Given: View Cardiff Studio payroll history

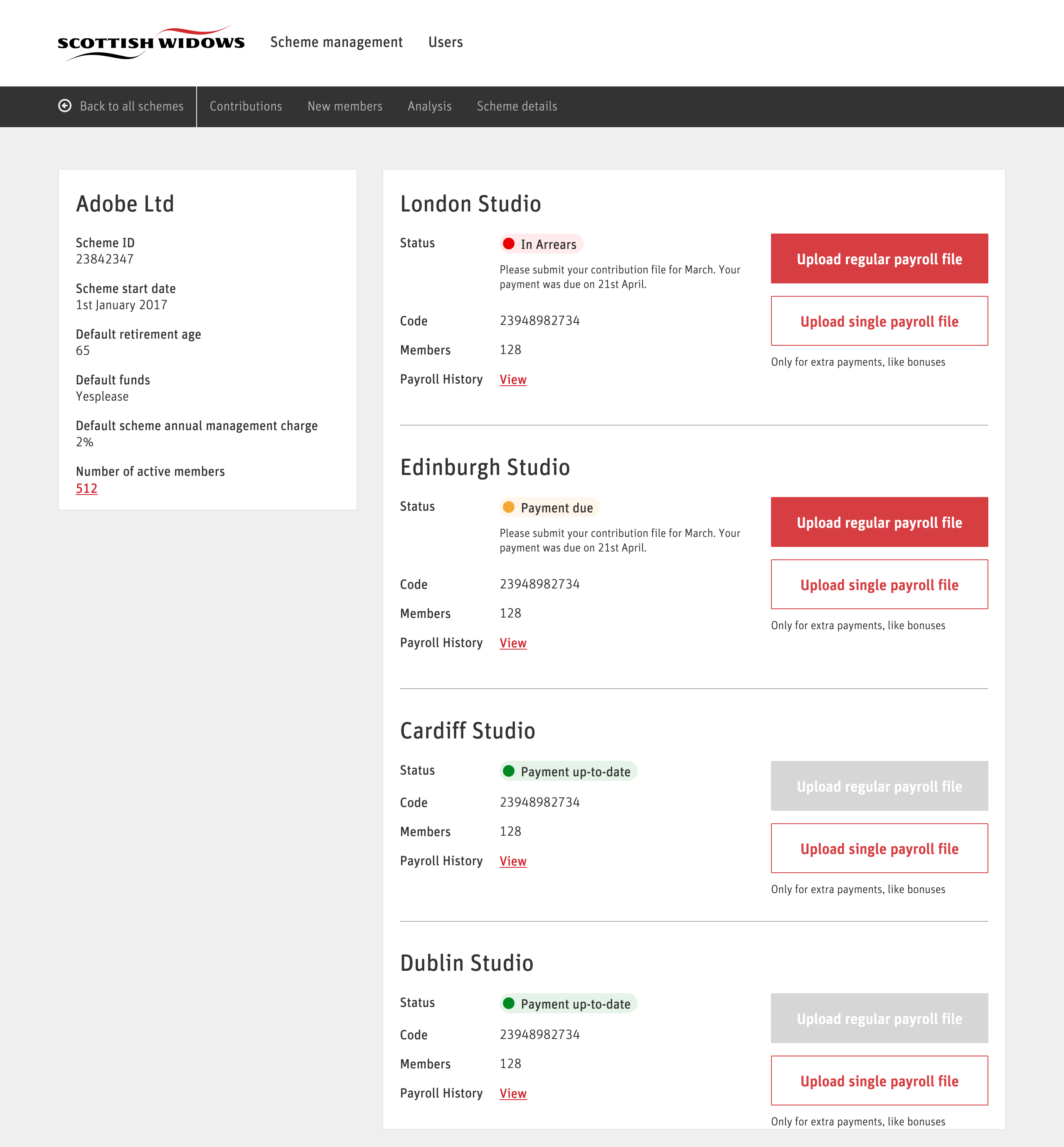Looking at the screenshot, I should 513,861.
